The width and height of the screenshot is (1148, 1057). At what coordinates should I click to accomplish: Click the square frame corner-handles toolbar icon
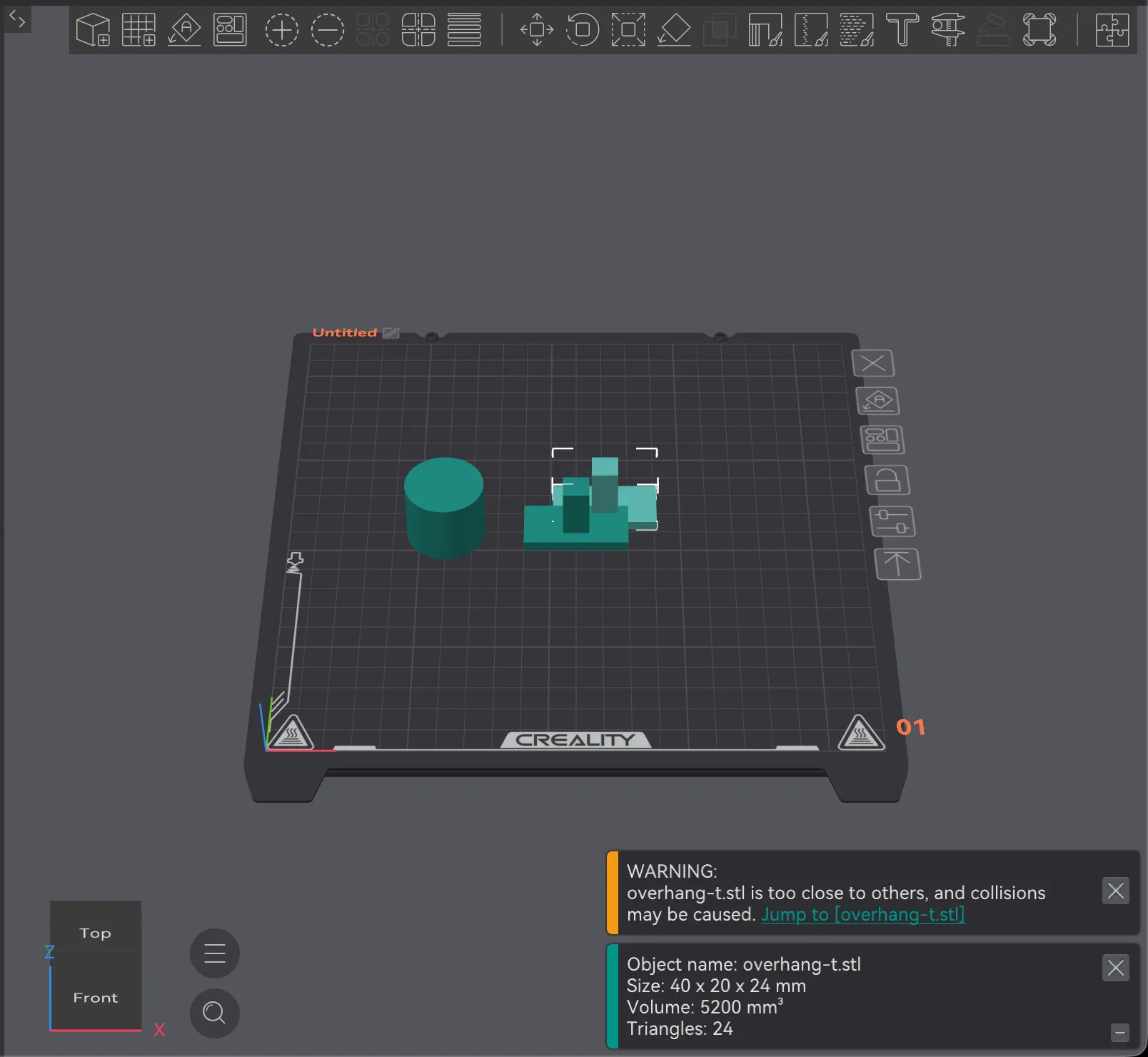click(x=1039, y=30)
